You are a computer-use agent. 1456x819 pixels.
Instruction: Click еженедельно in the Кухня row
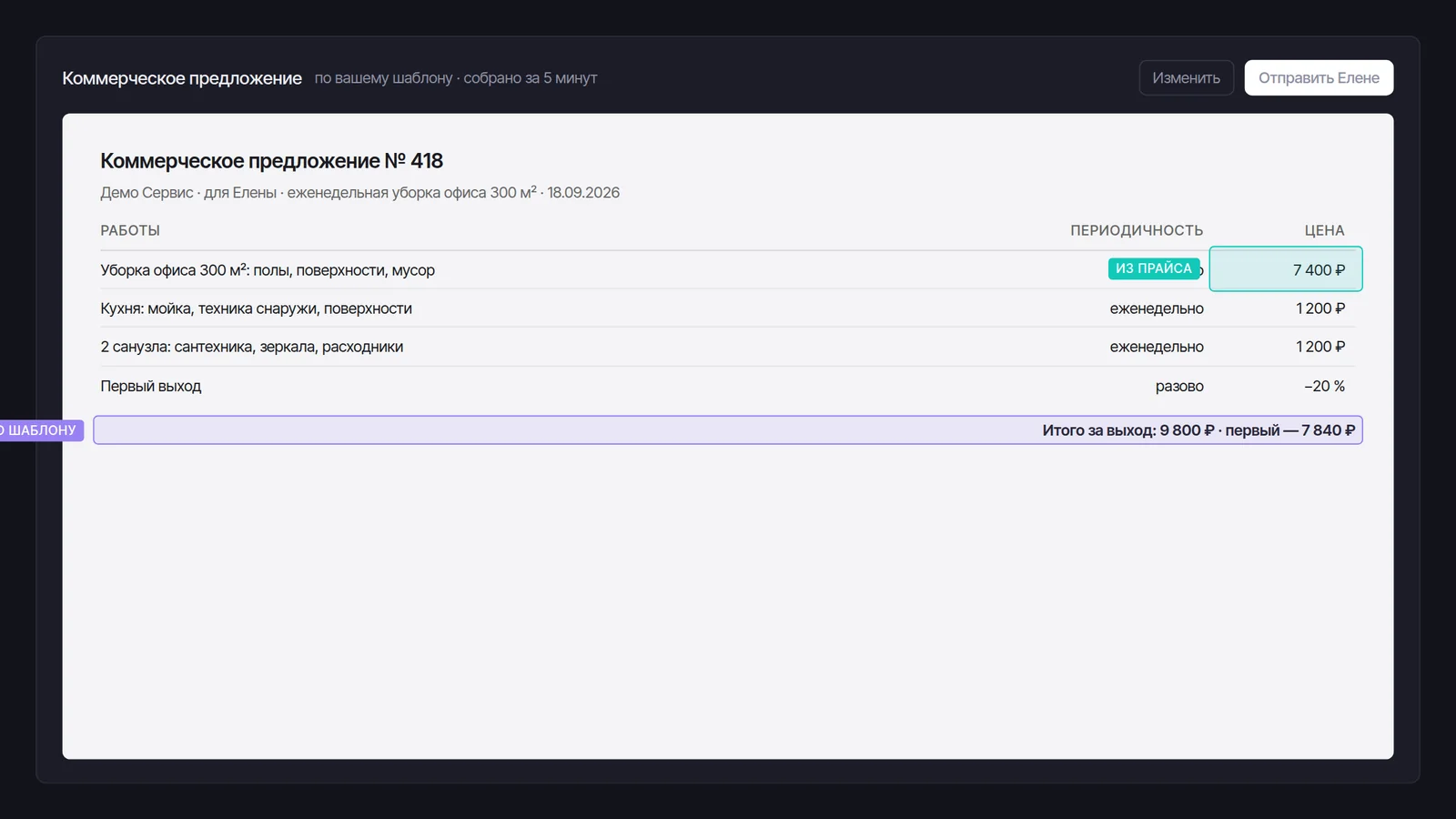(1157, 308)
